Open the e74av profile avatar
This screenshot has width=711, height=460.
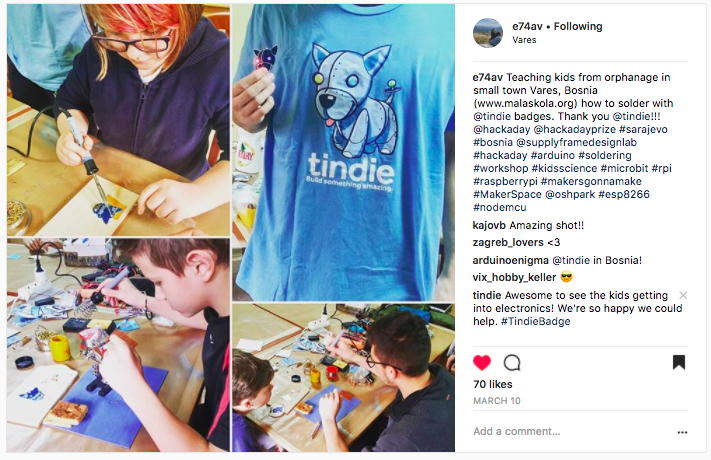click(488, 33)
